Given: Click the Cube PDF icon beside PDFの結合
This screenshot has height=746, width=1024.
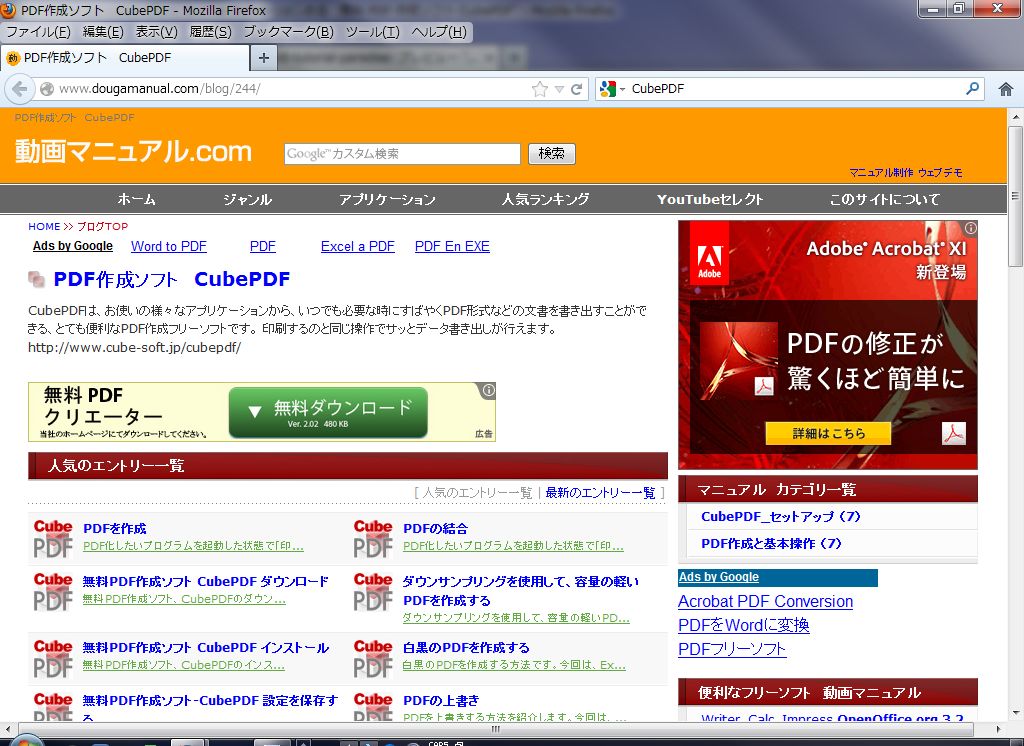Looking at the screenshot, I should click(372, 536).
